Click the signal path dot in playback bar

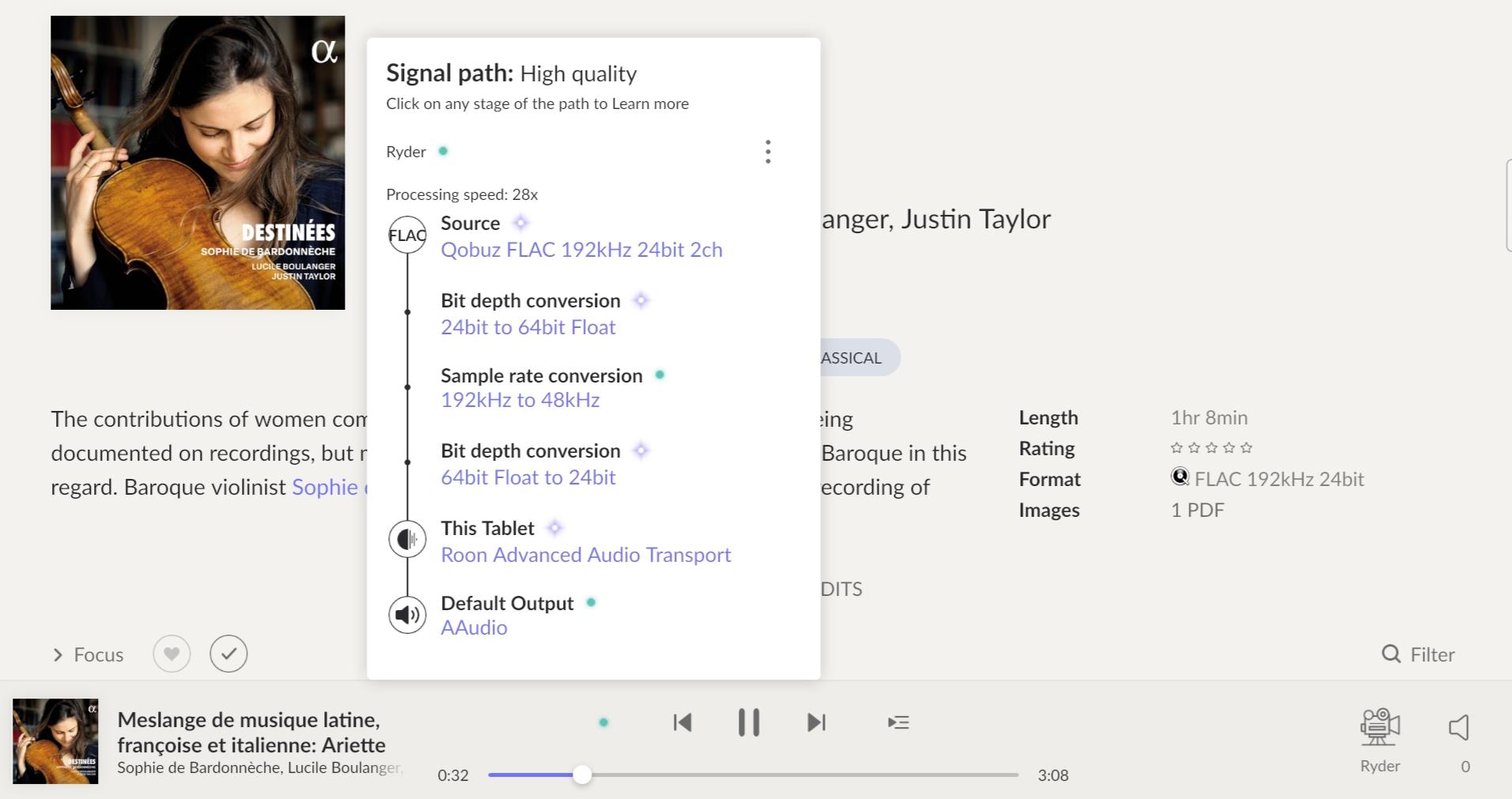[x=603, y=722]
